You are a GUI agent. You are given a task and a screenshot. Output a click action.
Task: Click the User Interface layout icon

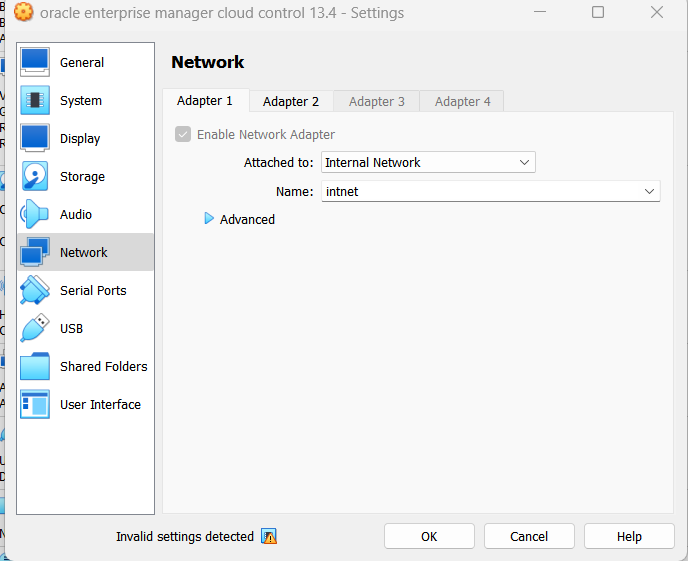[35, 404]
